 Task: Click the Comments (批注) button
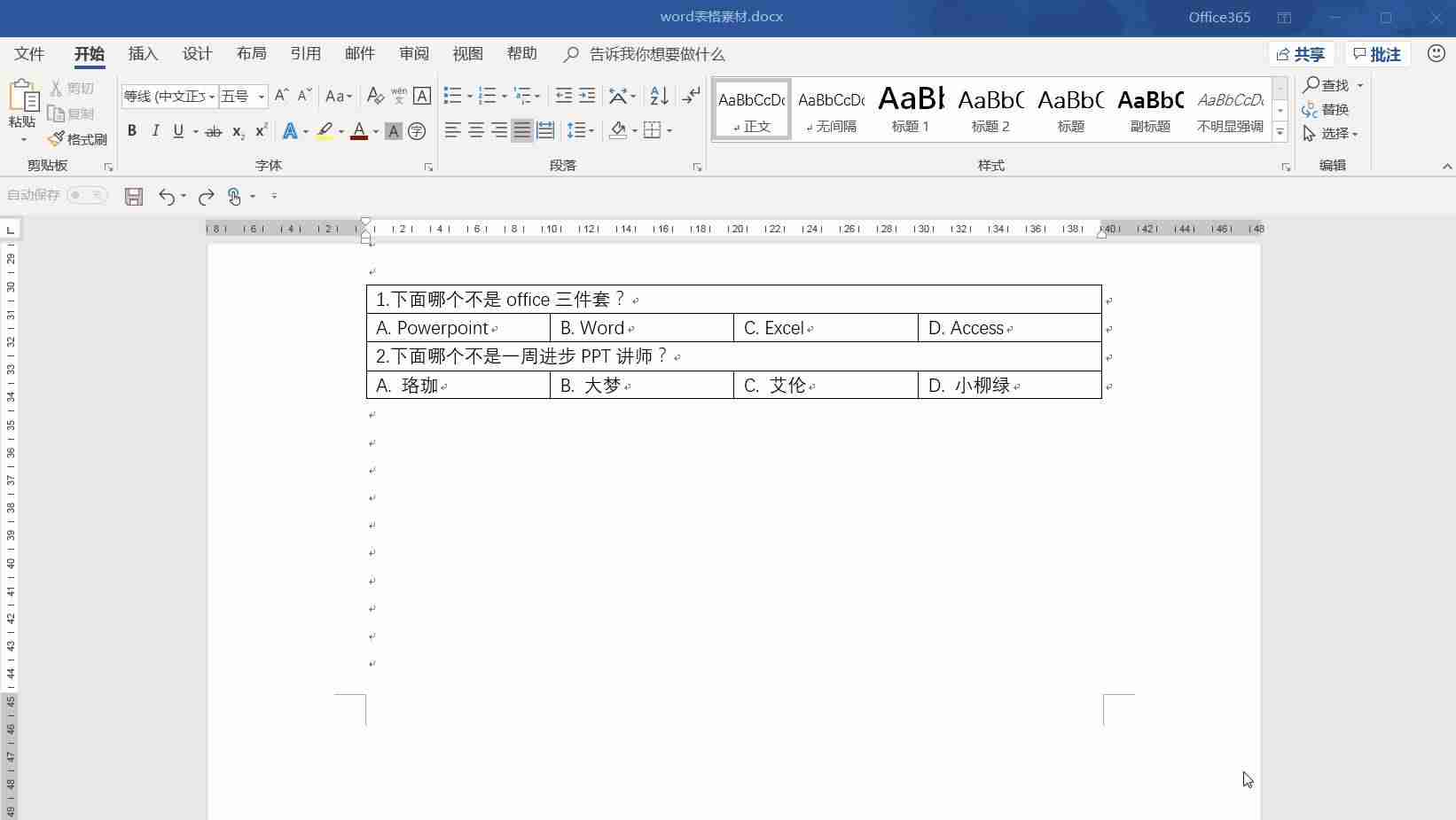click(1377, 54)
